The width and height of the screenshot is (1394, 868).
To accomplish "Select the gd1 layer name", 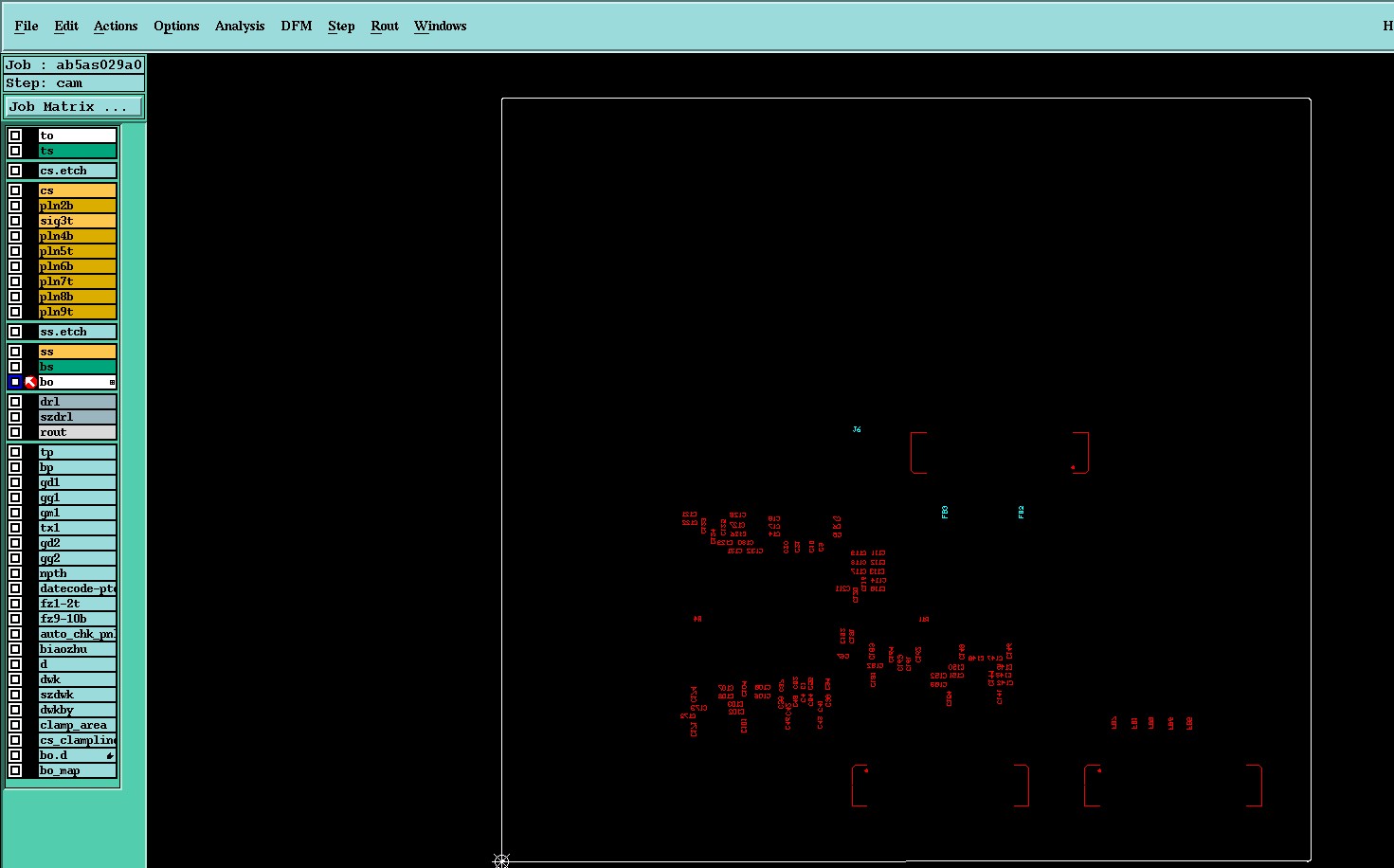I will pos(78,482).
